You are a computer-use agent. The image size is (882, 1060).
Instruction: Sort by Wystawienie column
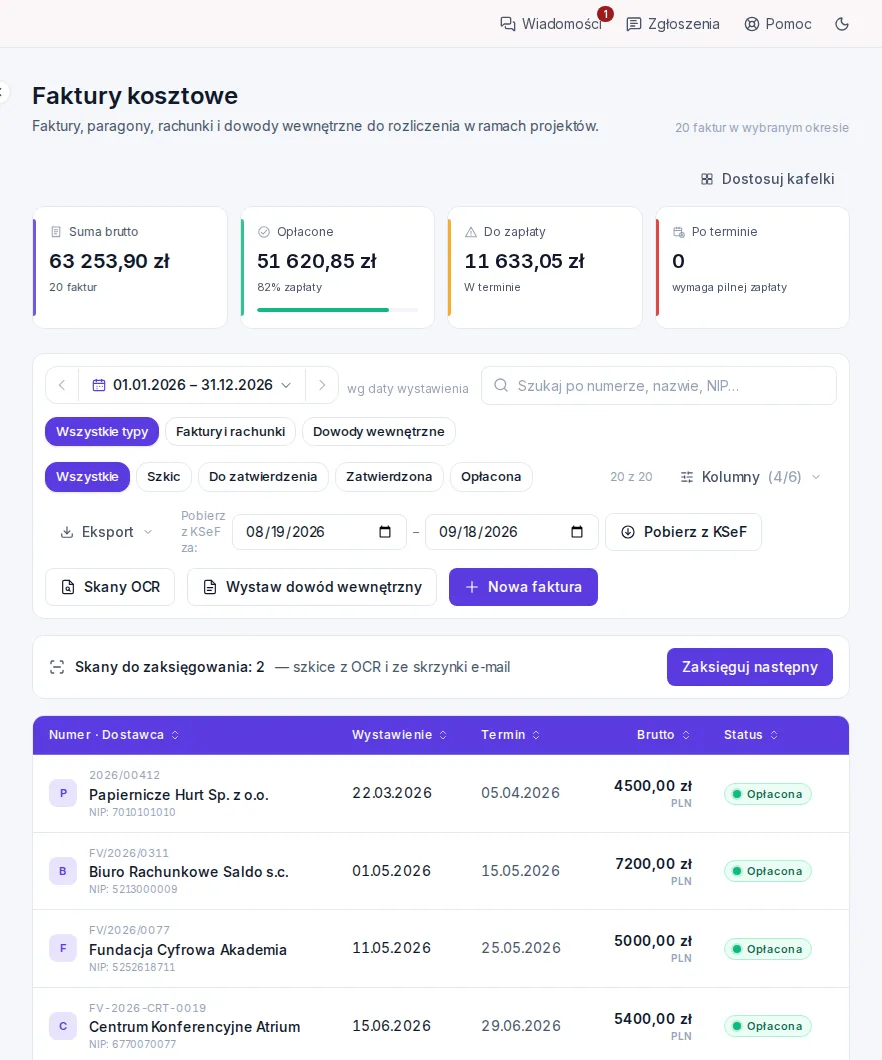point(399,735)
